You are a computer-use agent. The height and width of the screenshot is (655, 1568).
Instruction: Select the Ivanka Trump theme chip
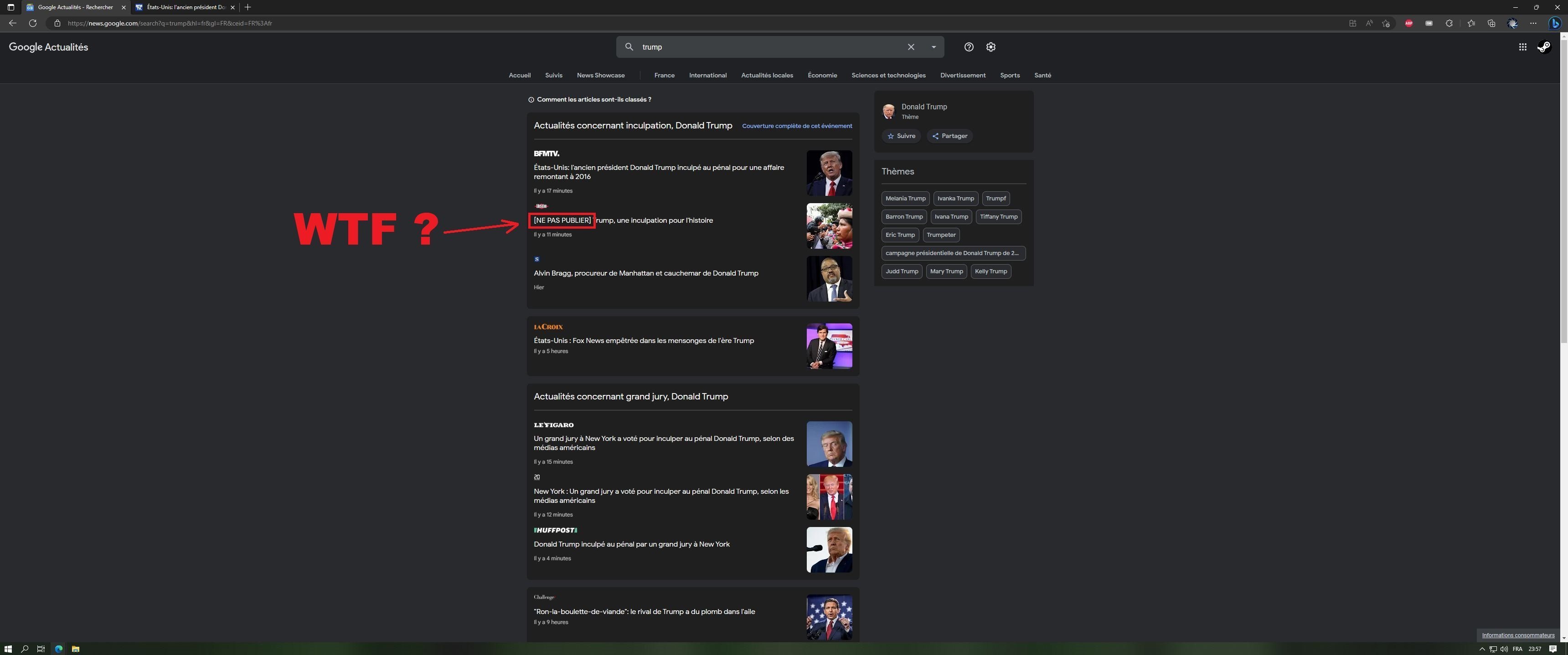pos(955,198)
